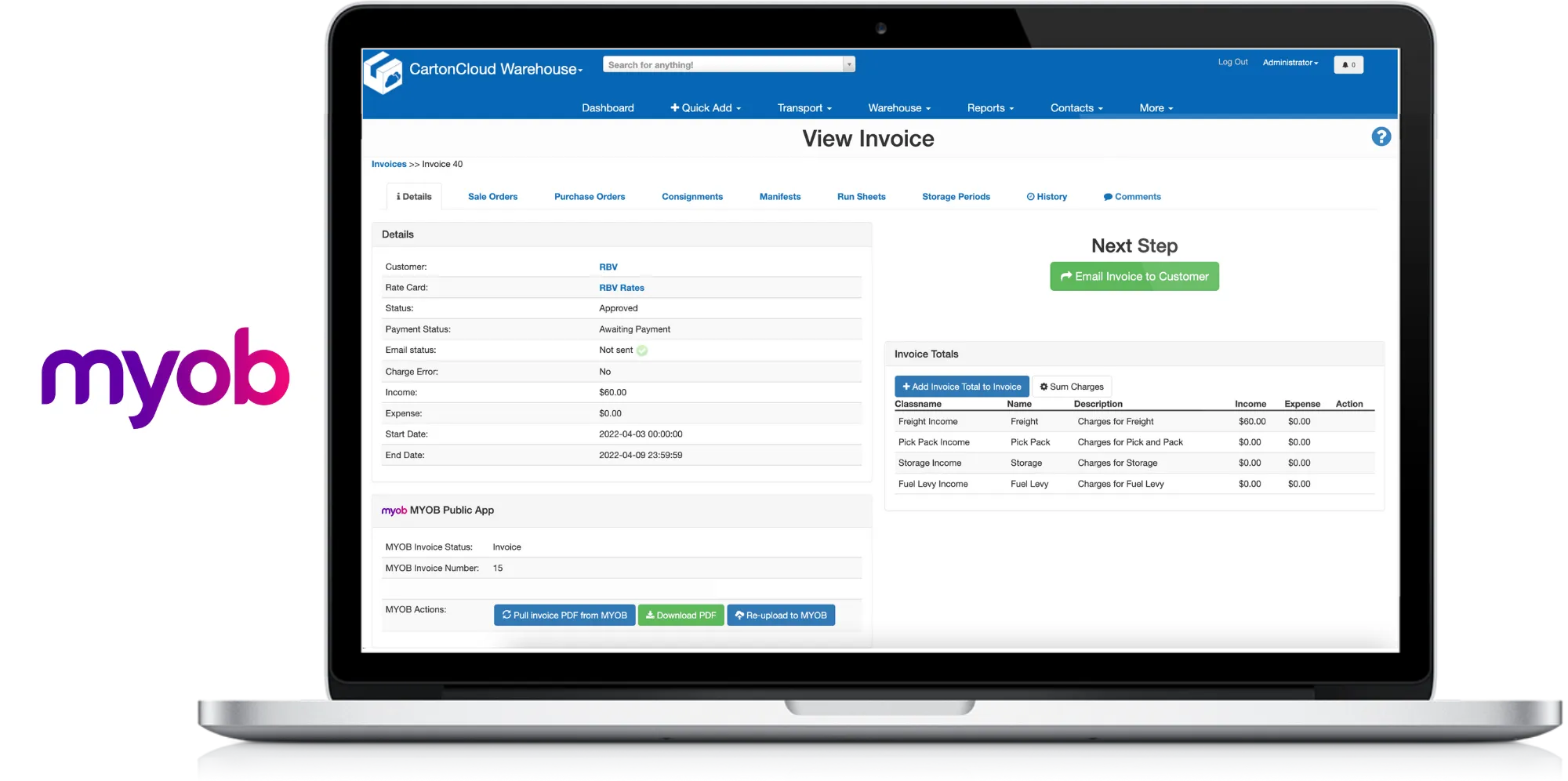Click the Pull invoice PDF from MYOB button
This screenshot has height=781, width=1568.
564,615
